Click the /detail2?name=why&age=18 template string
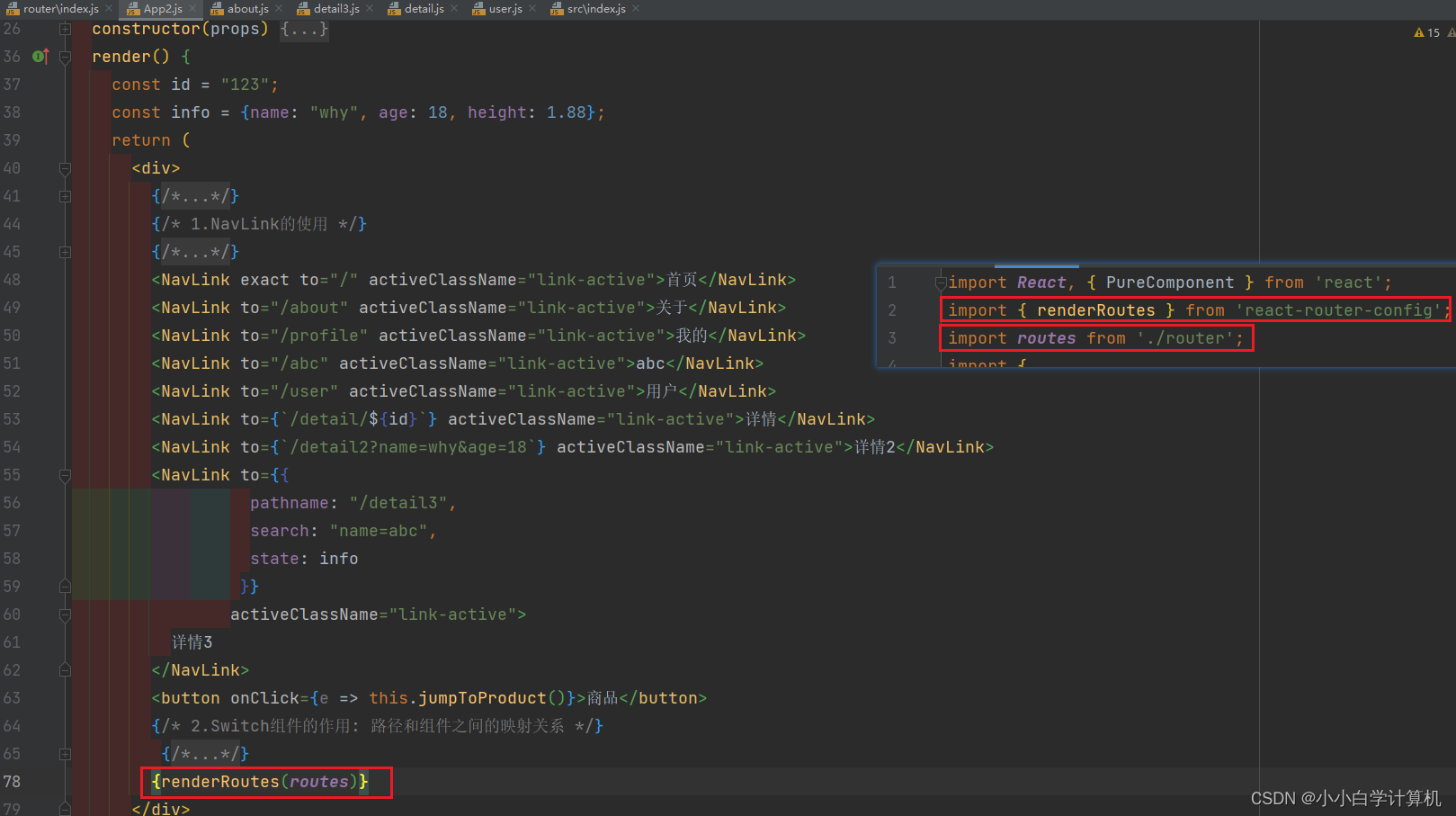 (x=408, y=447)
